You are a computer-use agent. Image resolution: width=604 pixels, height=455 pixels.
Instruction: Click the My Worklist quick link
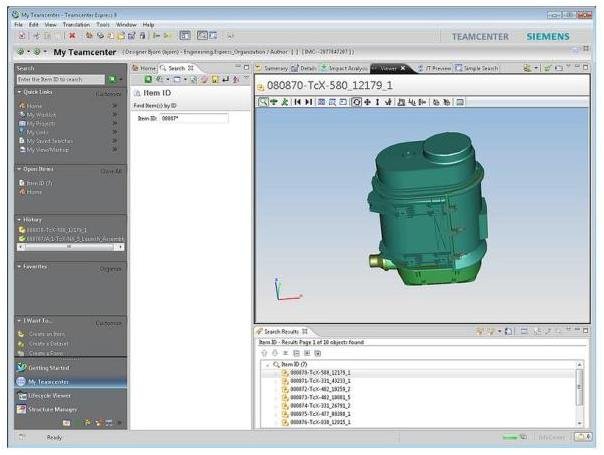point(41,115)
